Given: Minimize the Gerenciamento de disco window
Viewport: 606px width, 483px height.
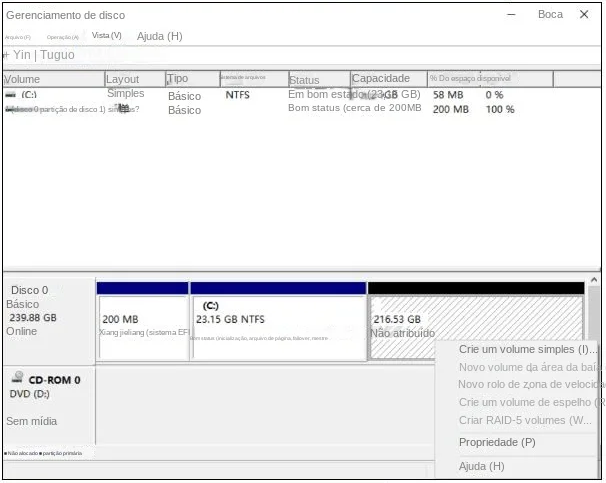Looking at the screenshot, I should pyautogui.click(x=511, y=15).
